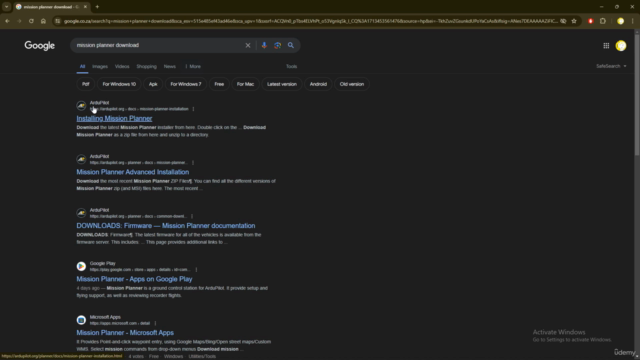Click ArduPilot favicon of Installing Mission Planner

[81, 106]
